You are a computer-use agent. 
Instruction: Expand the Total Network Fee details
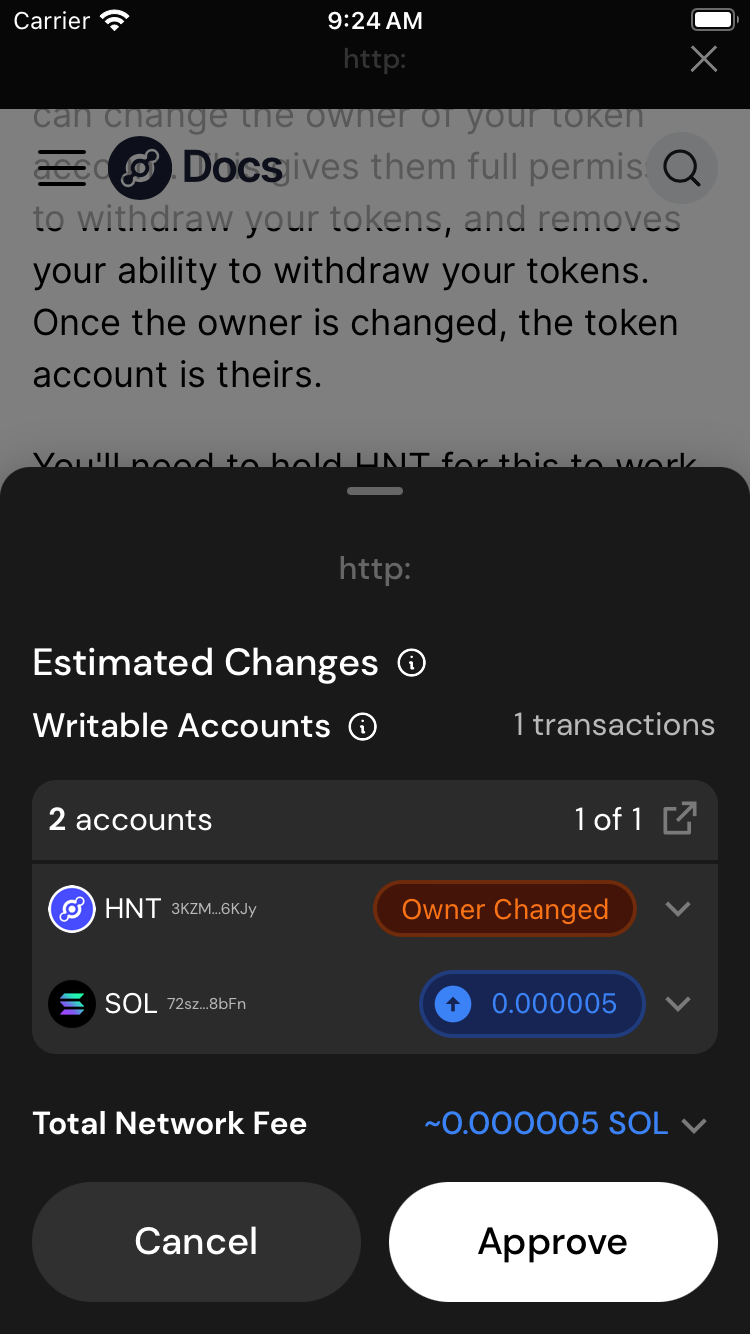click(x=694, y=1125)
